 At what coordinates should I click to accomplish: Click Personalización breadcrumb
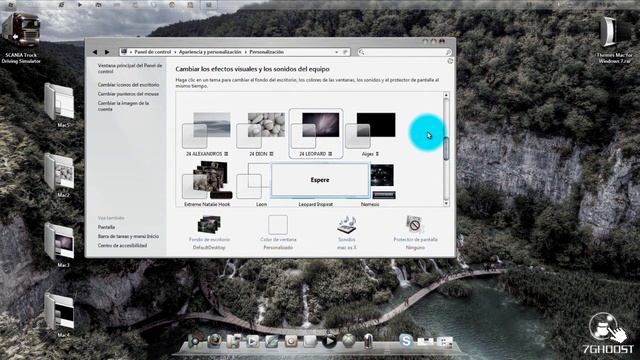tap(266, 52)
